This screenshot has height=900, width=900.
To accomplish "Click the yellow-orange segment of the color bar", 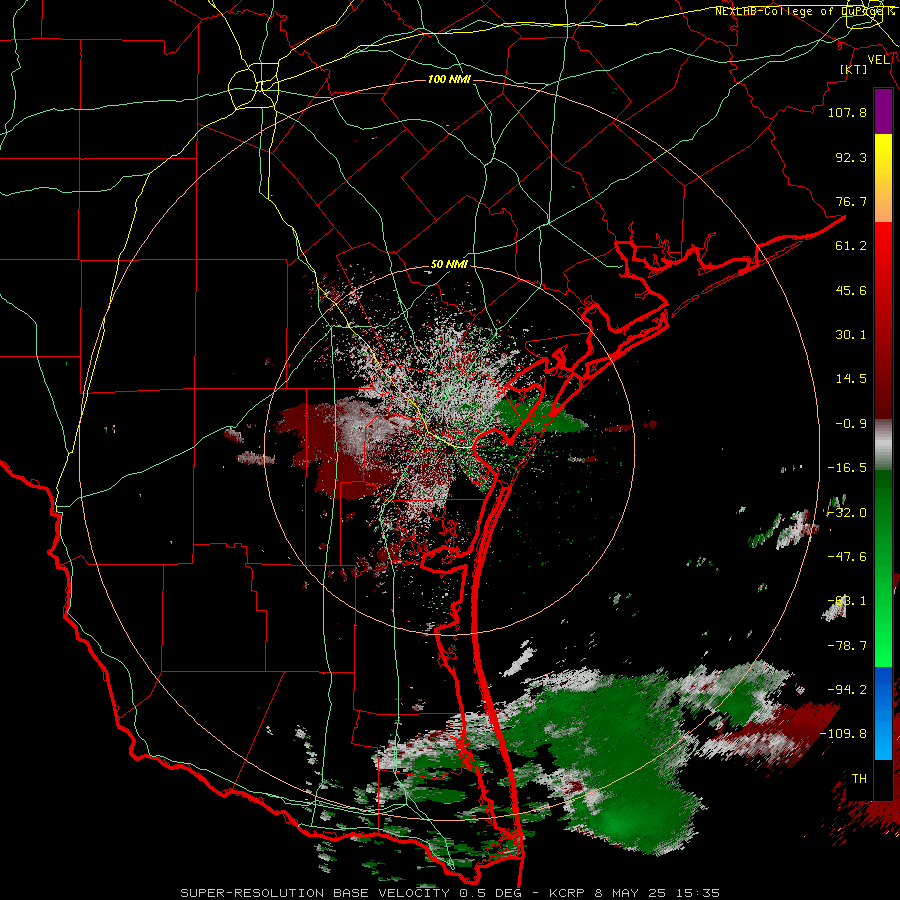I will [883, 178].
